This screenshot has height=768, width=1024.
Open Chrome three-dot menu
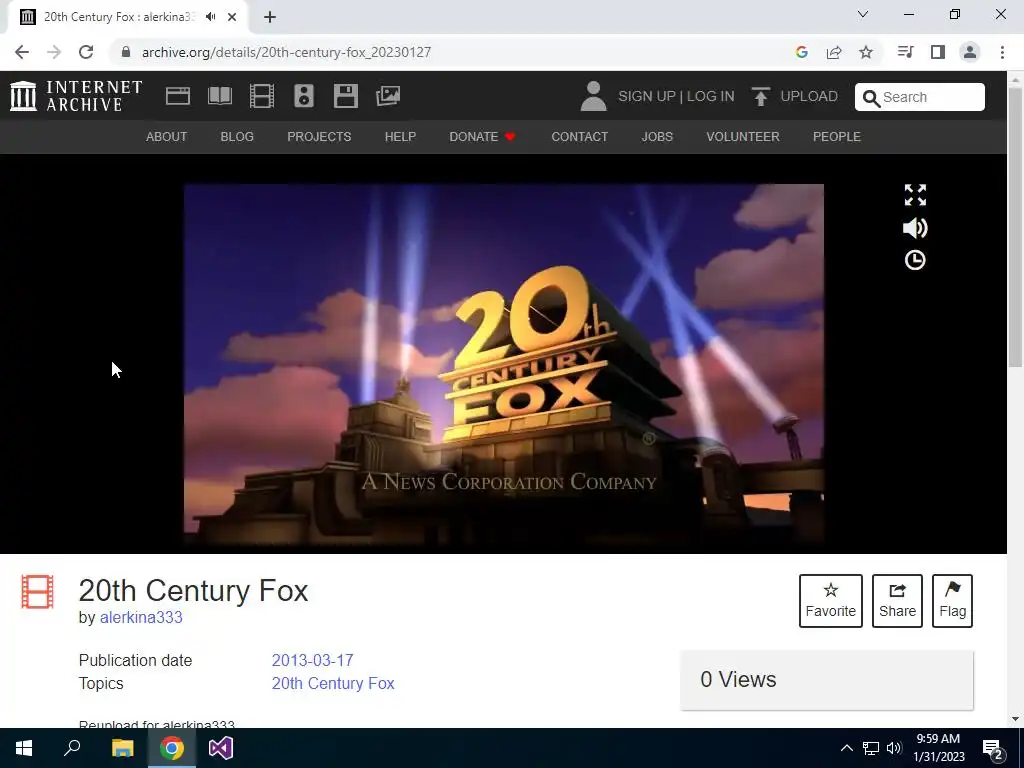[1002, 52]
